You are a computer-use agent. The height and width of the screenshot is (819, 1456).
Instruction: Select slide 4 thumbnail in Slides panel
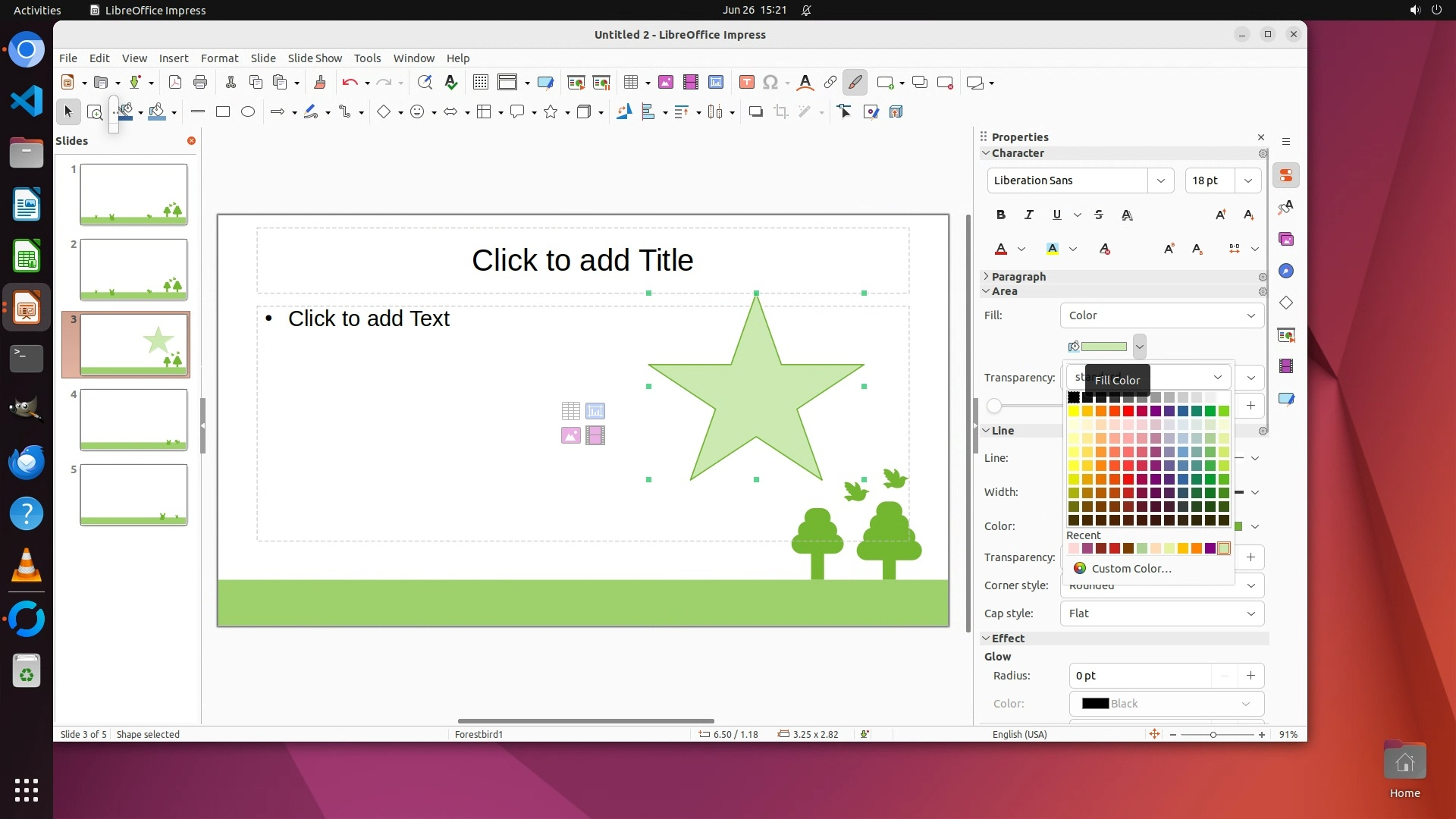[133, 419]
